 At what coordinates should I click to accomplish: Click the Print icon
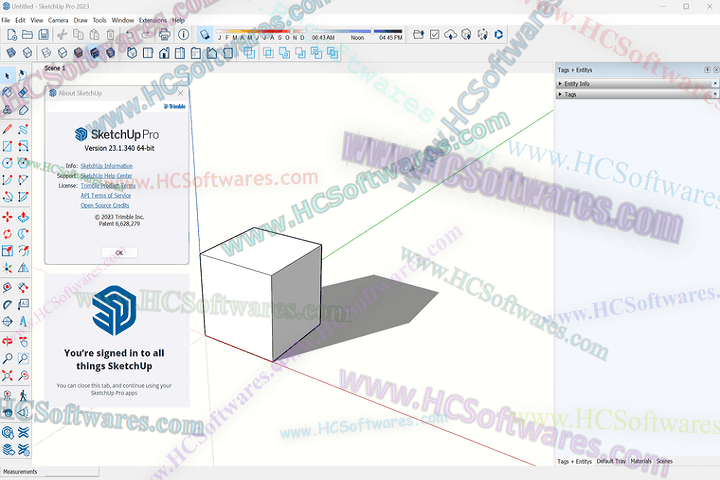point(164,34)
